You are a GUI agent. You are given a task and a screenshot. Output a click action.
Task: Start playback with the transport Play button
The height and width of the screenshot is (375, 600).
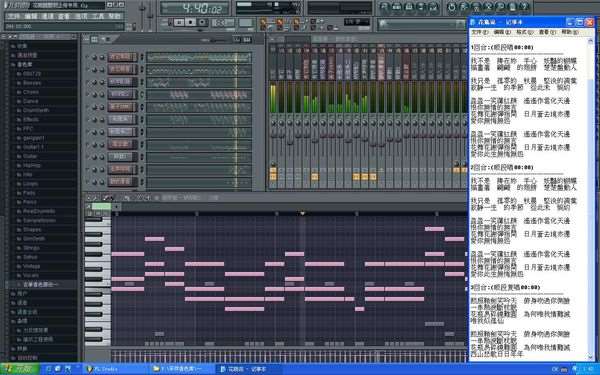pos(179,23)
